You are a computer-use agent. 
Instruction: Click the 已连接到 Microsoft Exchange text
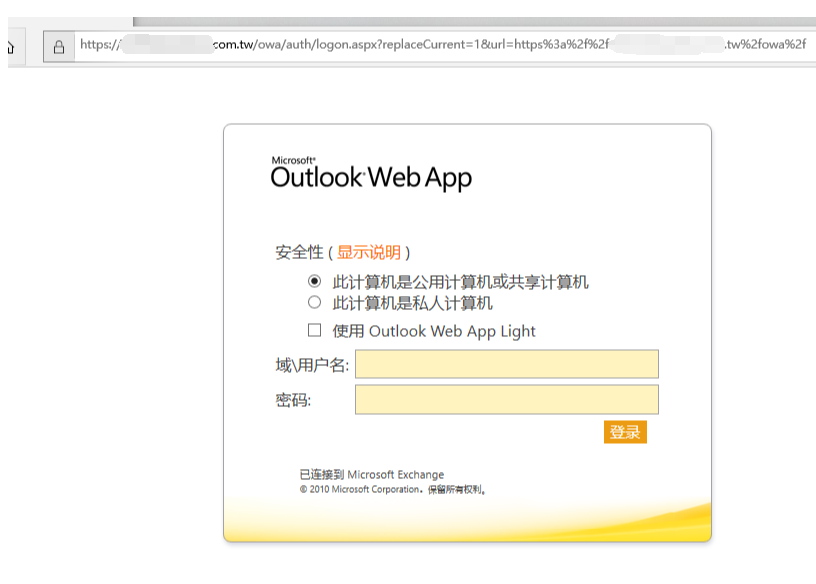coord(372,474)
